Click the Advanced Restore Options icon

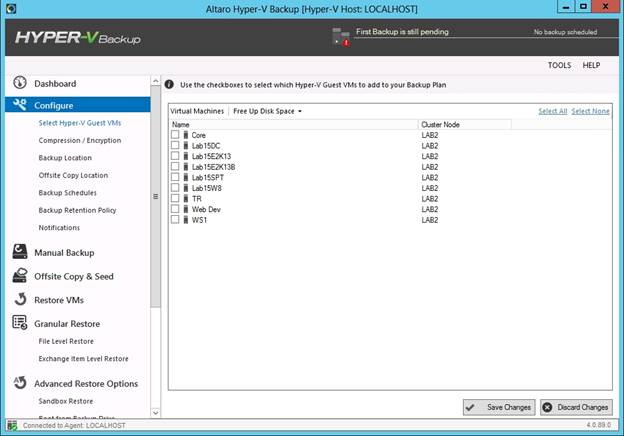pos(20,383)
